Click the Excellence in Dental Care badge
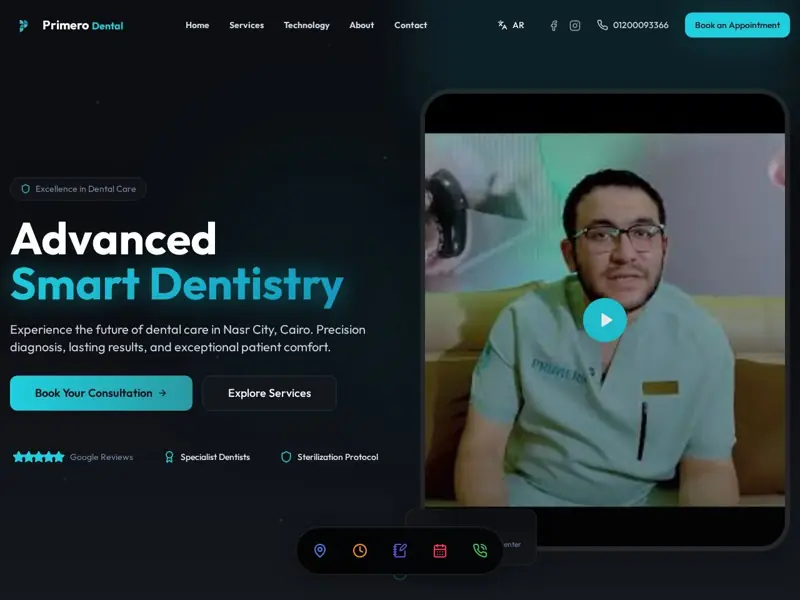The width and height of the screenshot is (800, 600). (x=79, y=189)
